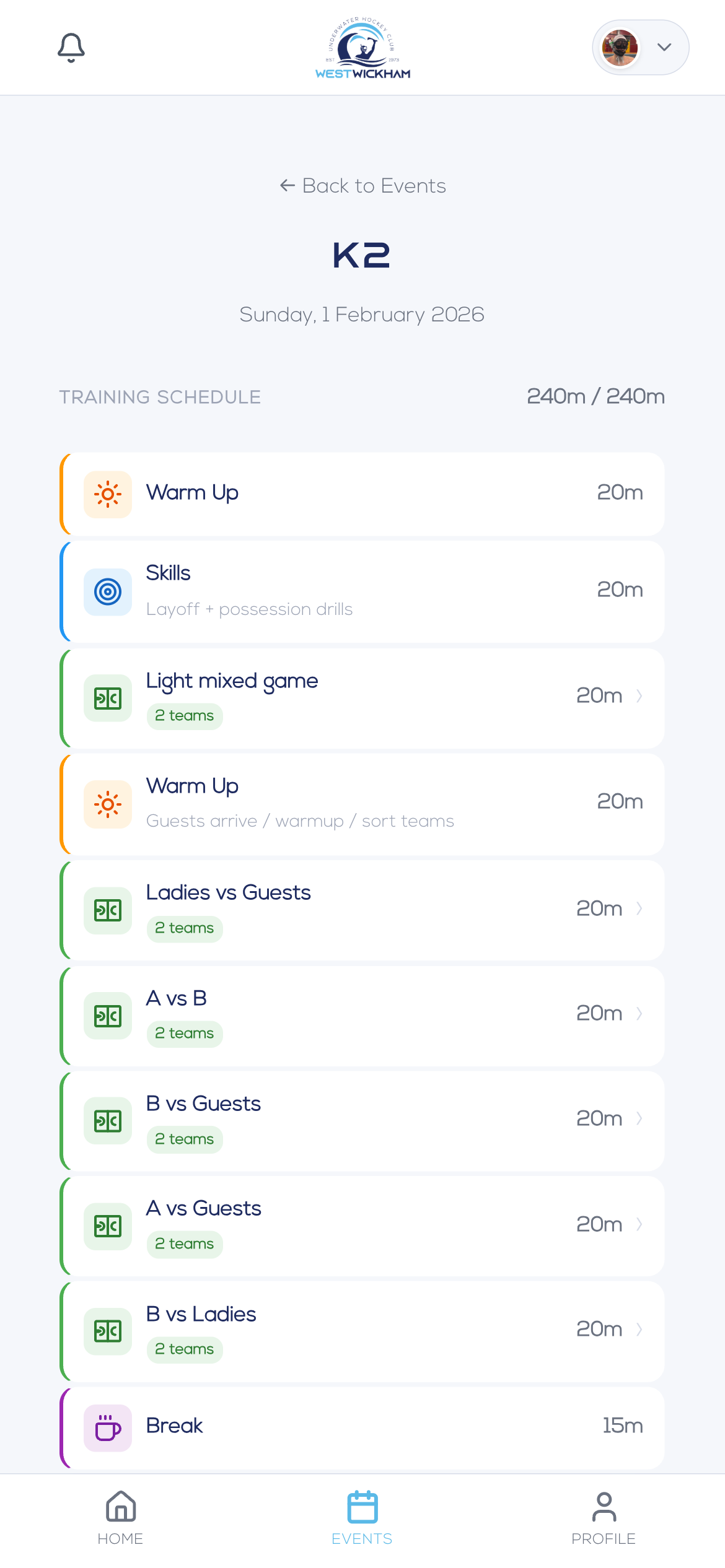Click the sun icon on Guests arrive Warm Up
The image size is (725, 1568).
tap(108, 804)
